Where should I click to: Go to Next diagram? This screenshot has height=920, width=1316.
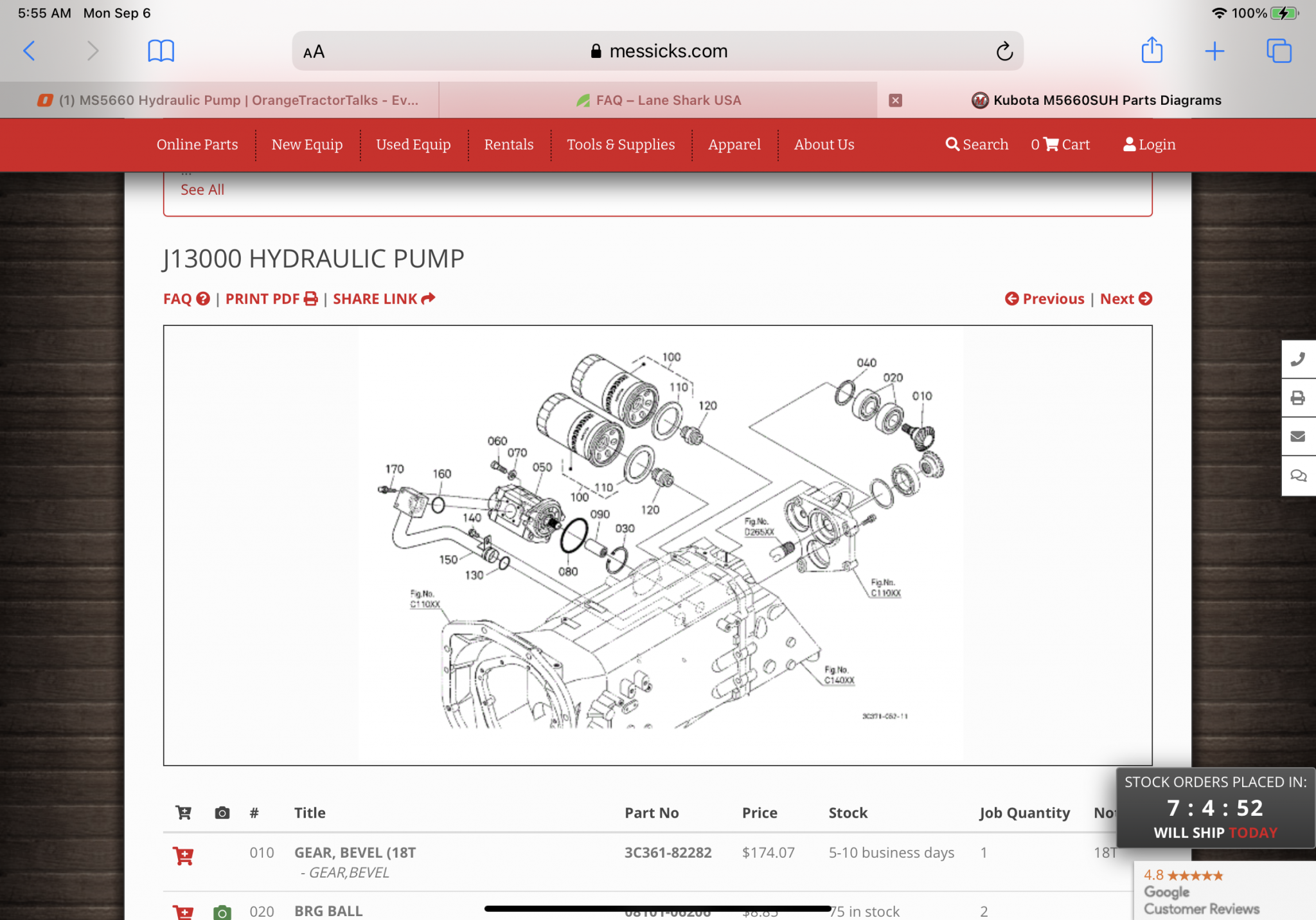click(x=1126, y=299)
